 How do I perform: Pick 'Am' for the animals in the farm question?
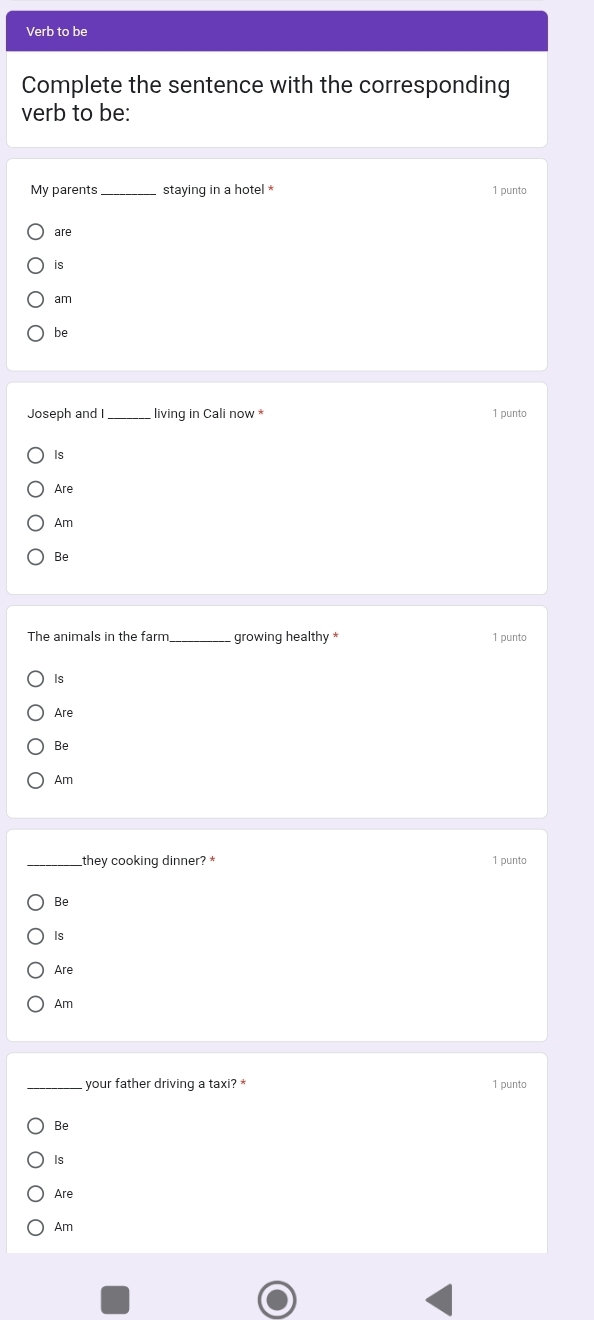[36, 779]
